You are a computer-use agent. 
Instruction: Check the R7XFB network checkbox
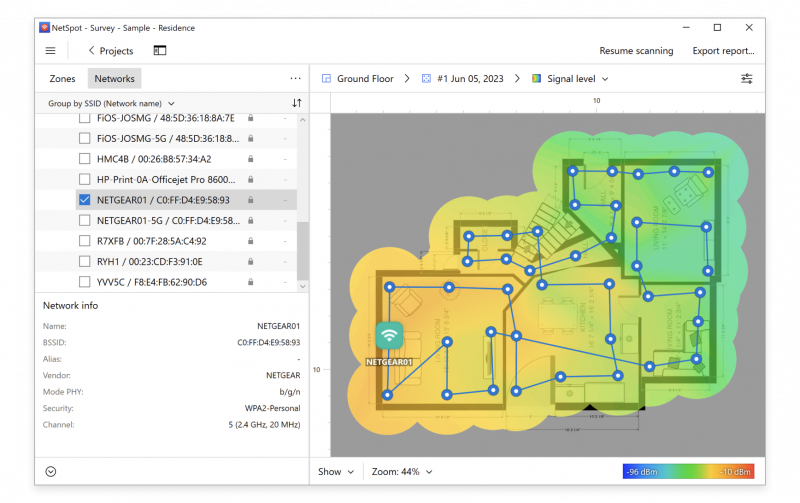coord(85,241)
